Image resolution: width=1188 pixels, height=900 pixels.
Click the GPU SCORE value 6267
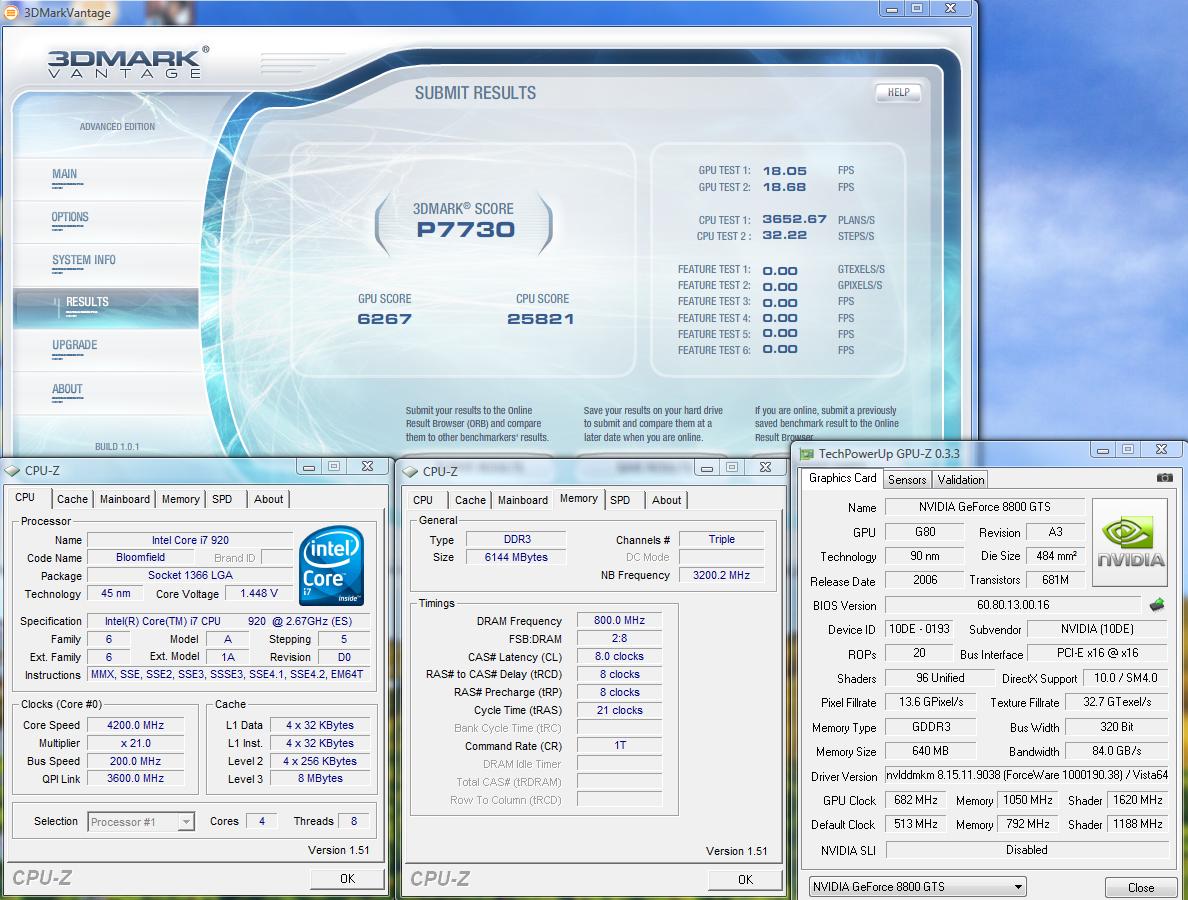(x=384, y=319)
